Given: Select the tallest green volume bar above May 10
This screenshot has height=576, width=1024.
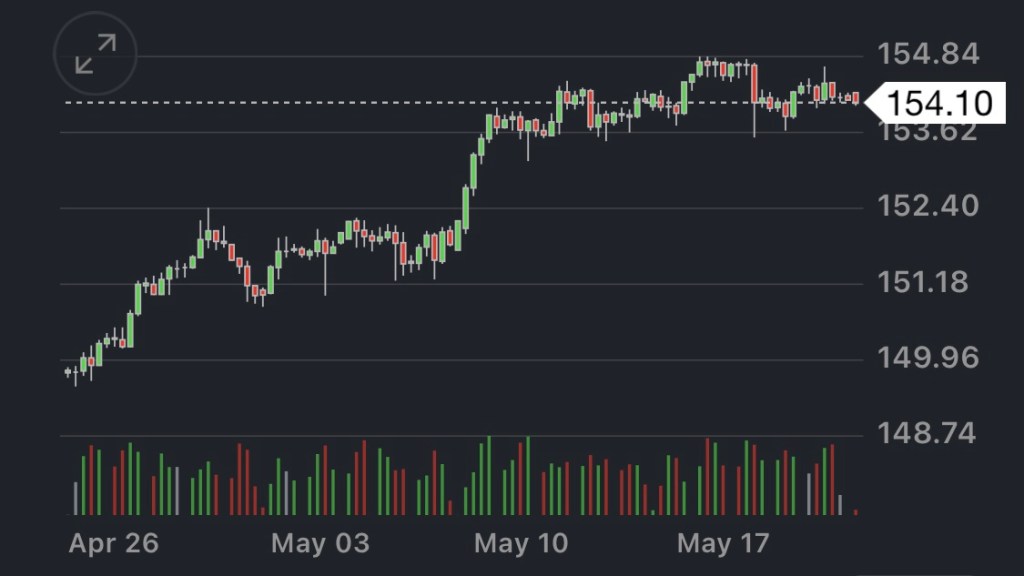Looking at the screenshot, I should tap(527, 476).
